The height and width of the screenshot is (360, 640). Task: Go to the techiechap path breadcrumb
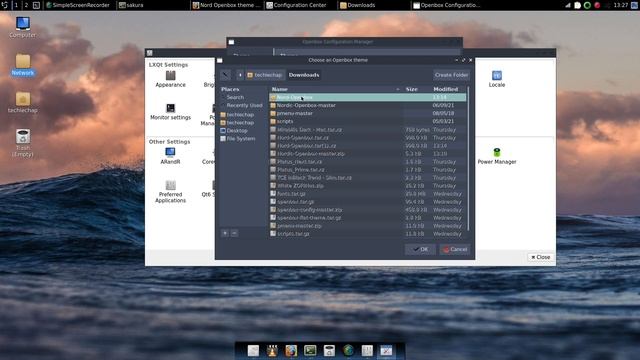264,75
